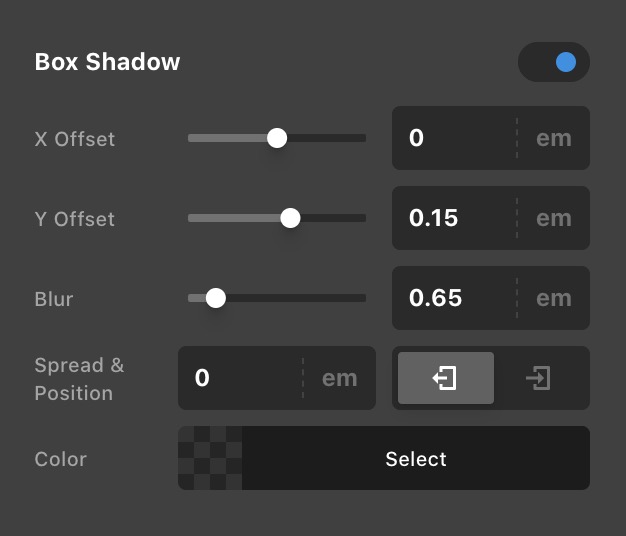Click the Box Shadow heading
This screenshot has height=536, width=626.
point(107,62)
